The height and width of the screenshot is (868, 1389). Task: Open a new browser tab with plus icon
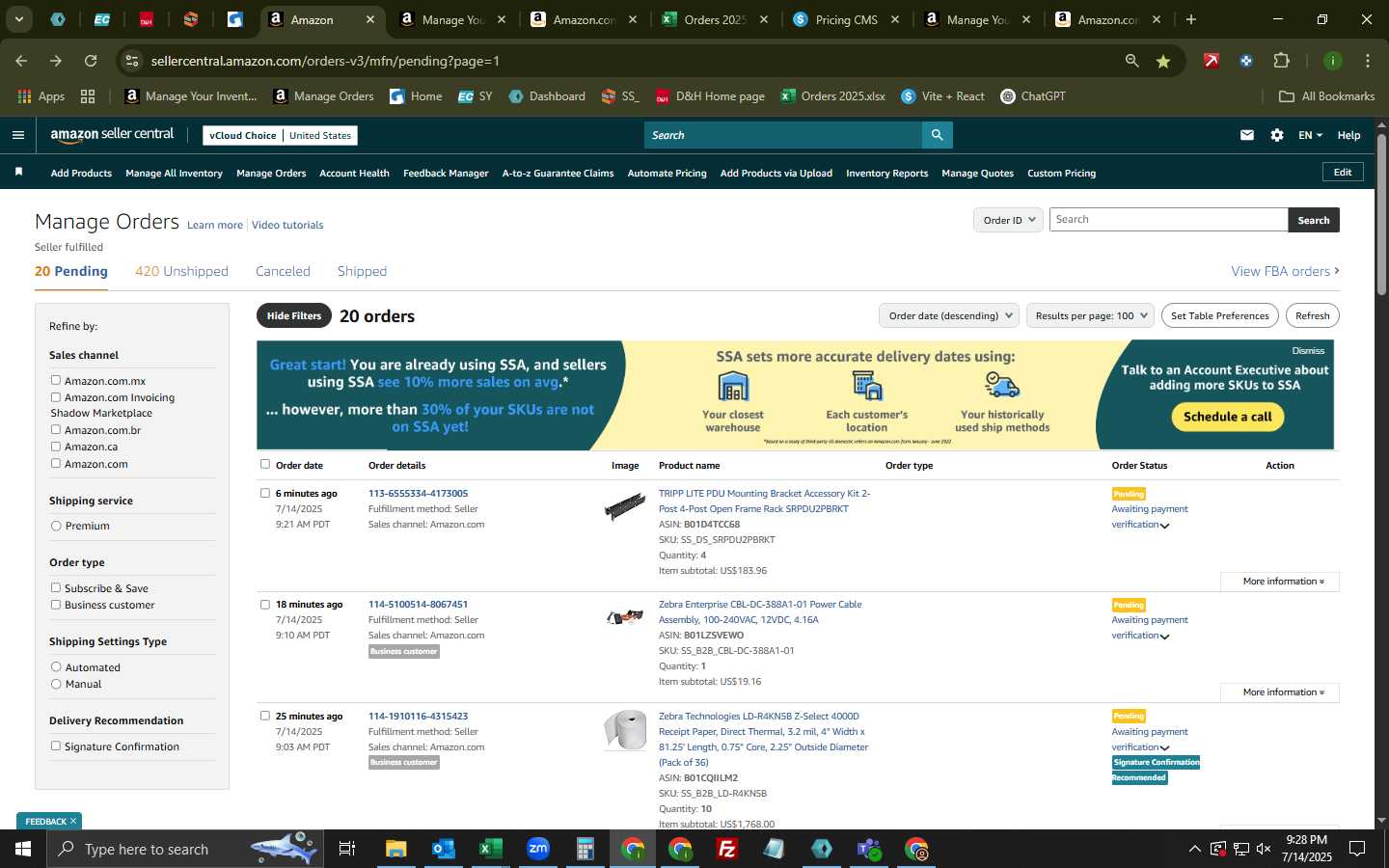[1191, 19]
